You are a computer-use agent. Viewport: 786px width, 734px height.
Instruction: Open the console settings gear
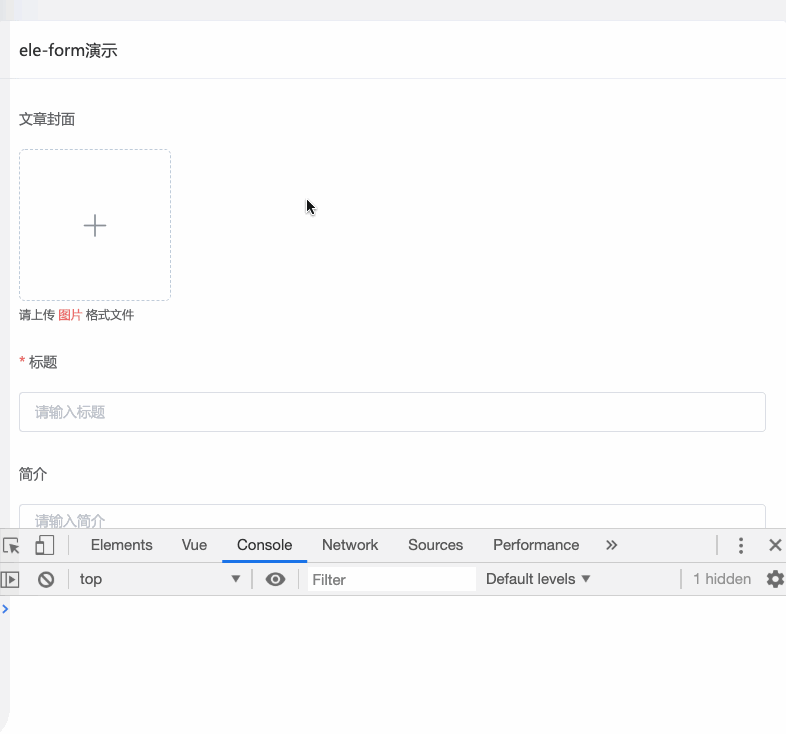point(775,579)
